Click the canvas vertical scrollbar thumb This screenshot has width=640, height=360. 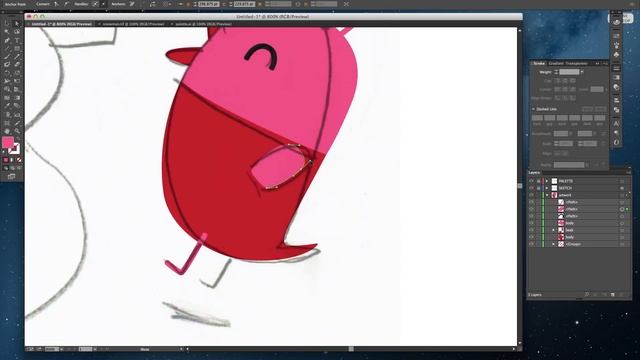(520, 186)
